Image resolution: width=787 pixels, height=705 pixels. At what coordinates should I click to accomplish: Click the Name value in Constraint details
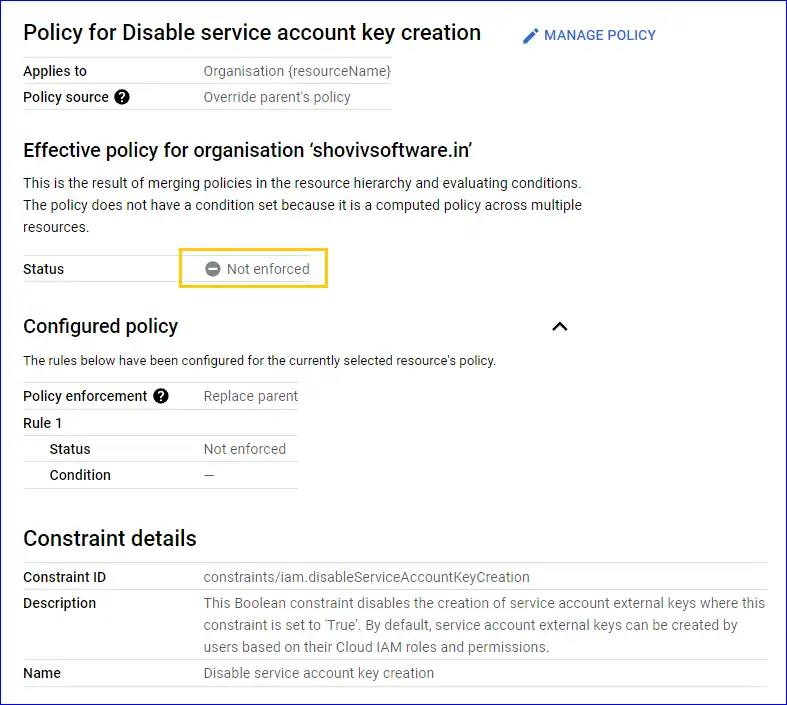pyautogui.click(x=318, y=673)
